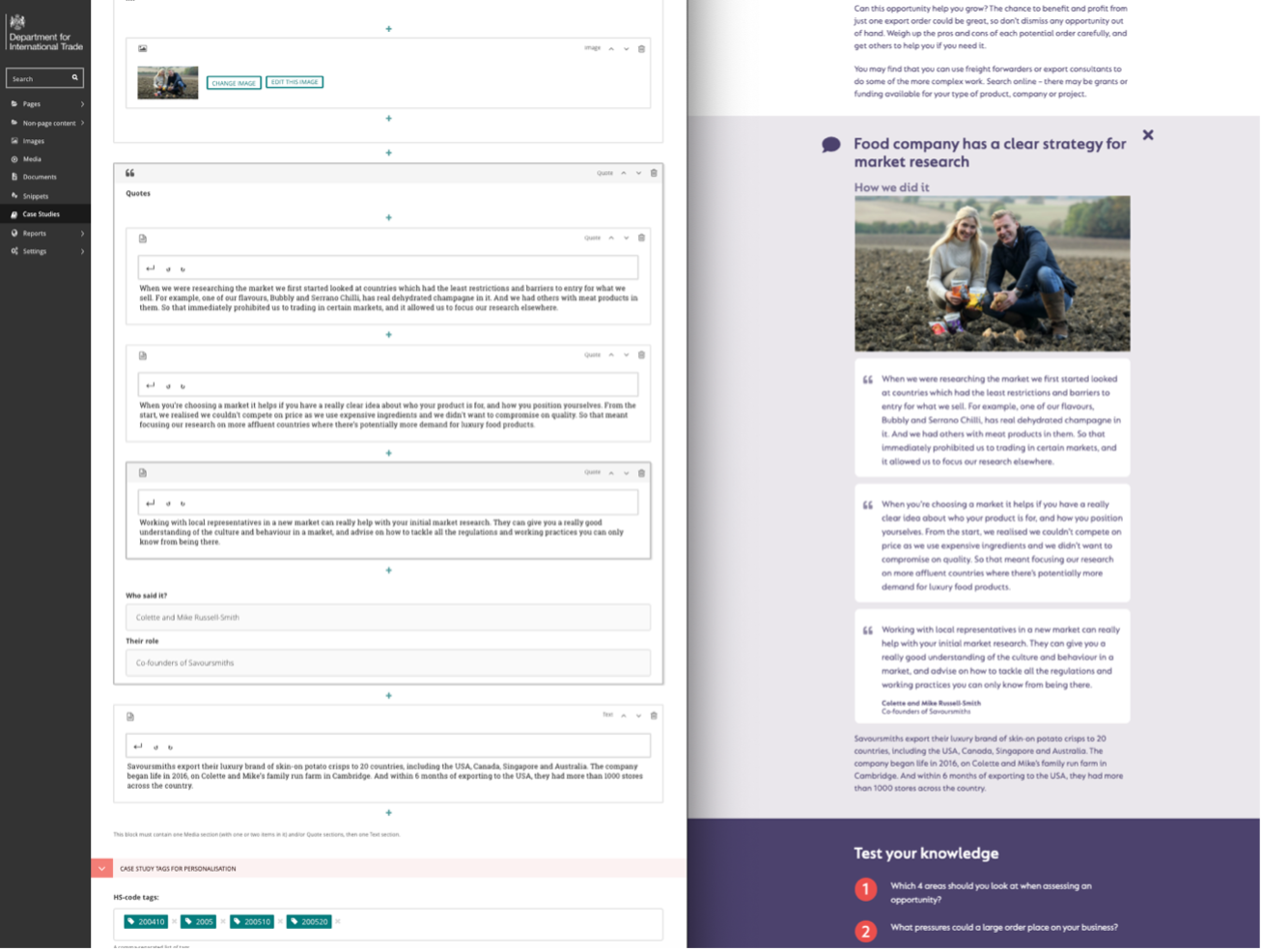
Task: Close the case study preview overlay
Action: (1148, 135)
